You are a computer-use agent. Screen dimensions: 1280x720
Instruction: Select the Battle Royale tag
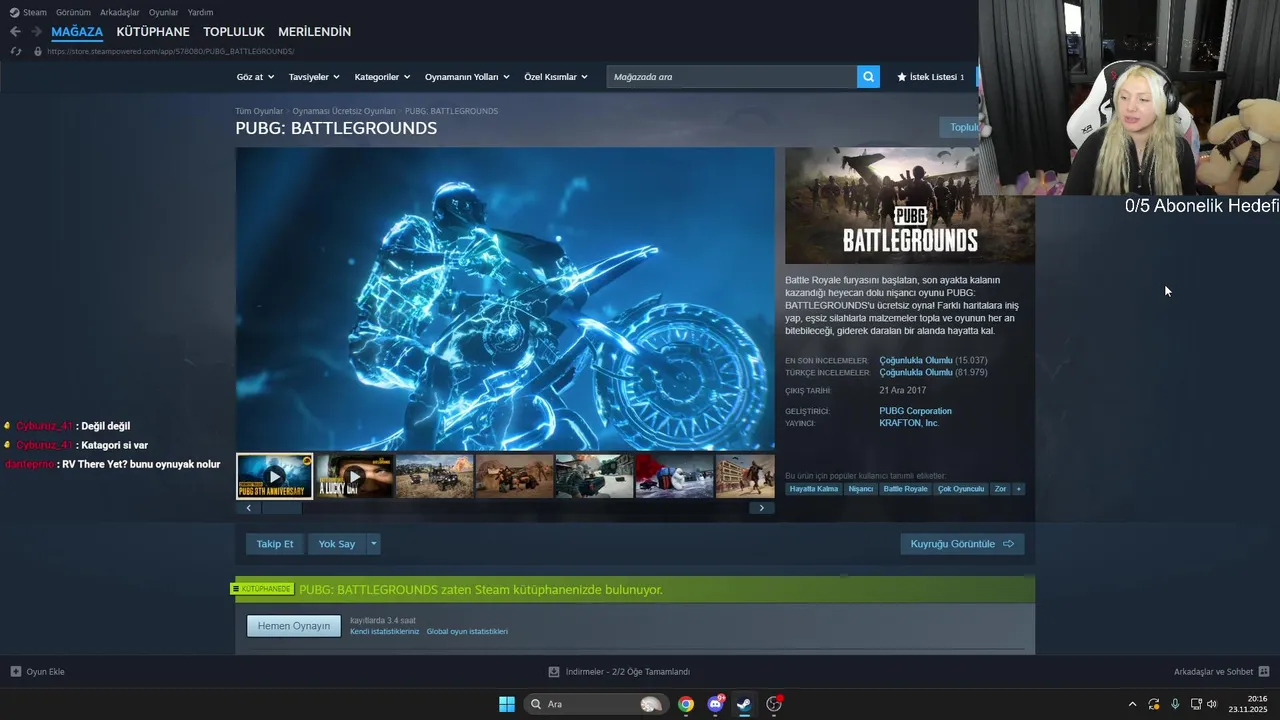pyautogui.click(x=905, y=489)
